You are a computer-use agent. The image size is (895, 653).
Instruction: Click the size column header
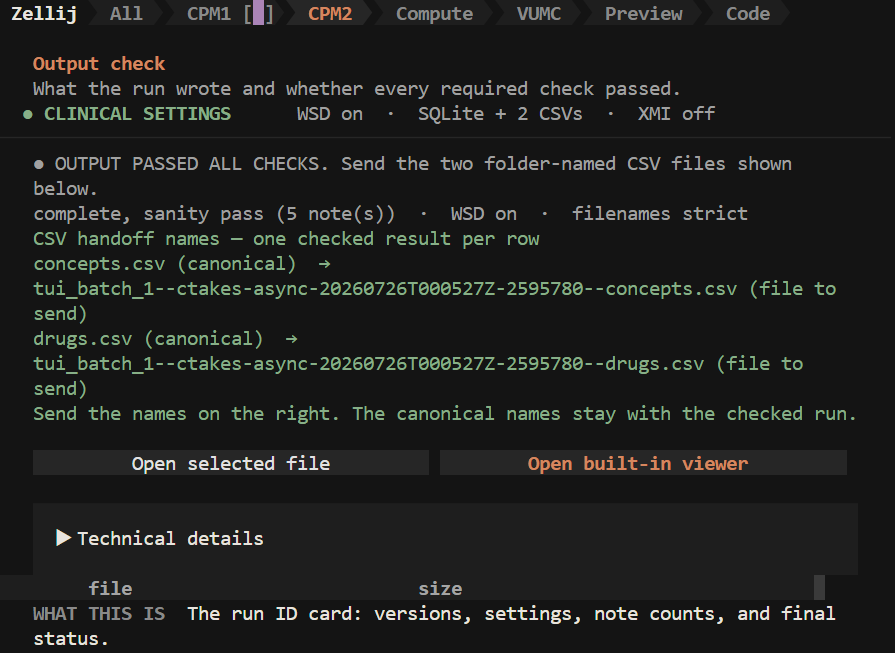click(x=440, y=588)
